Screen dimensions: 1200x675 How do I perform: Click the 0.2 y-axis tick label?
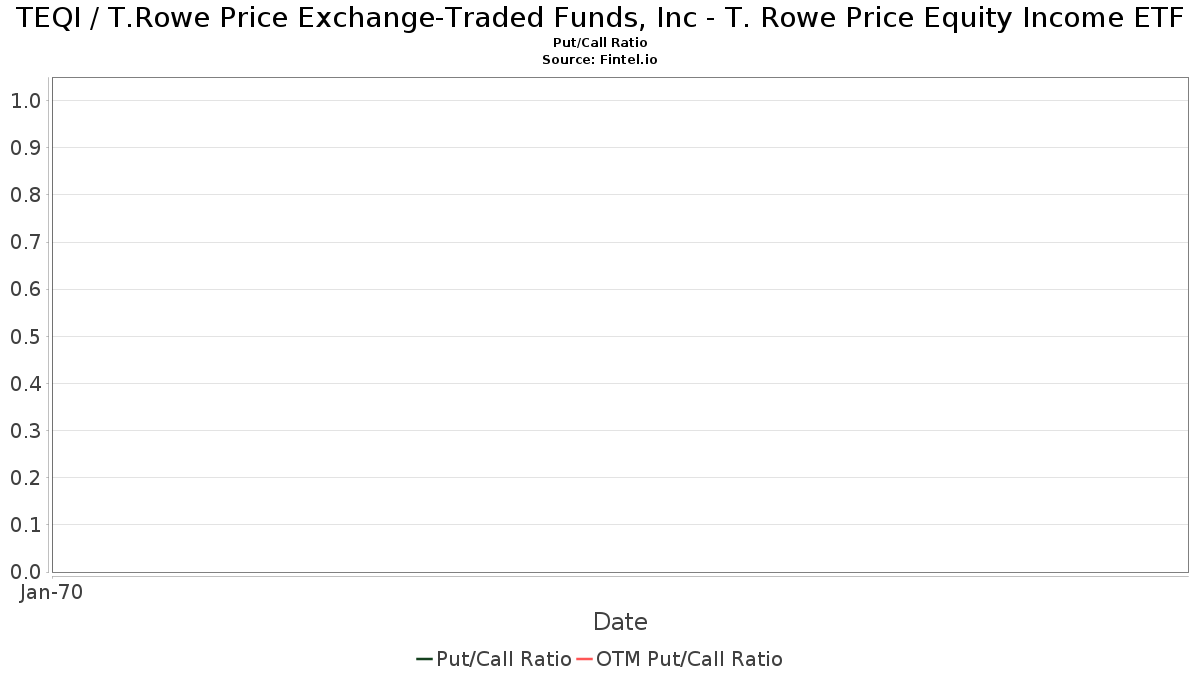pos(25,477)
